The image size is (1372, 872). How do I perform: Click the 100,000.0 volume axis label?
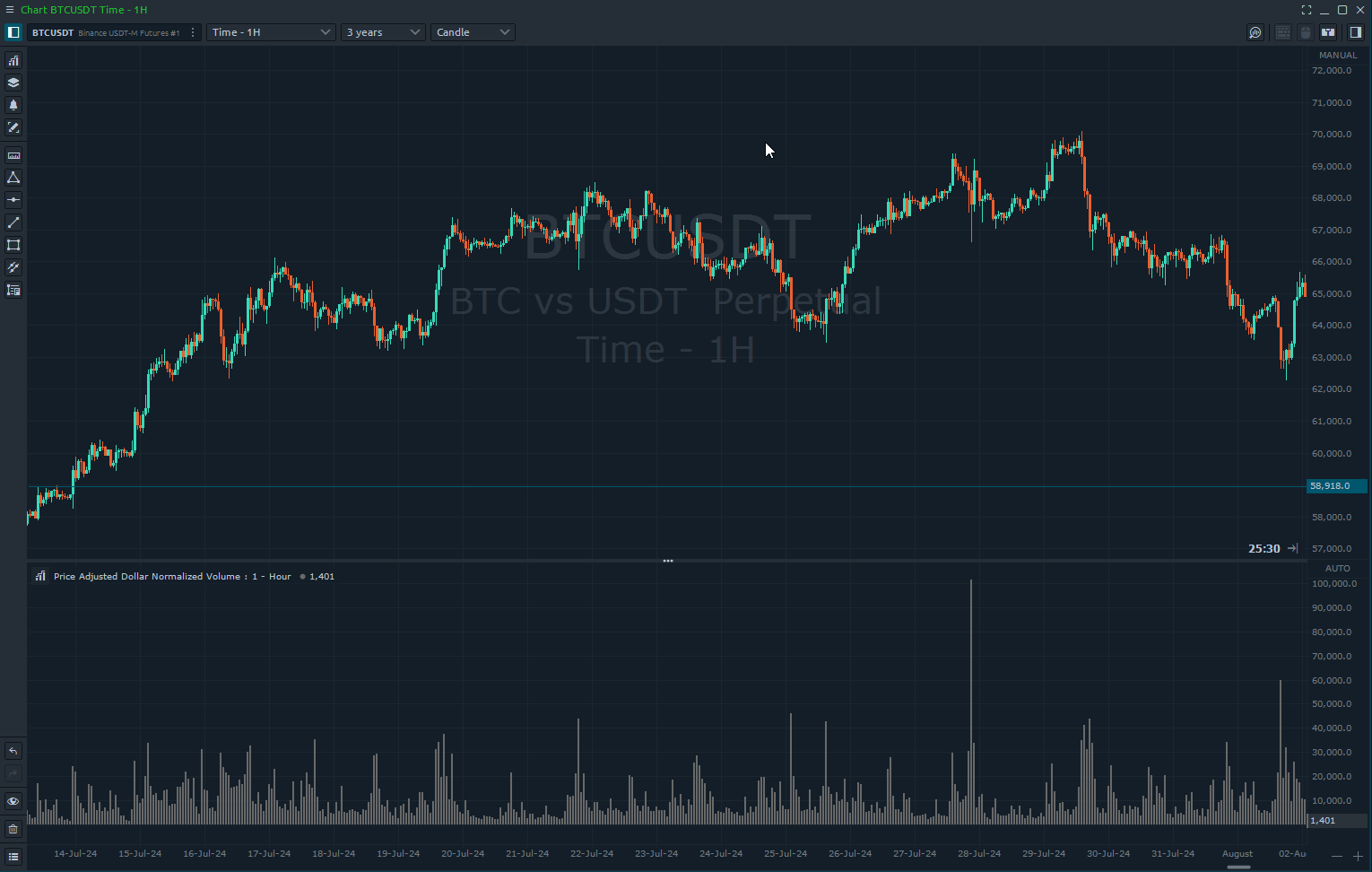[1333, 584]
